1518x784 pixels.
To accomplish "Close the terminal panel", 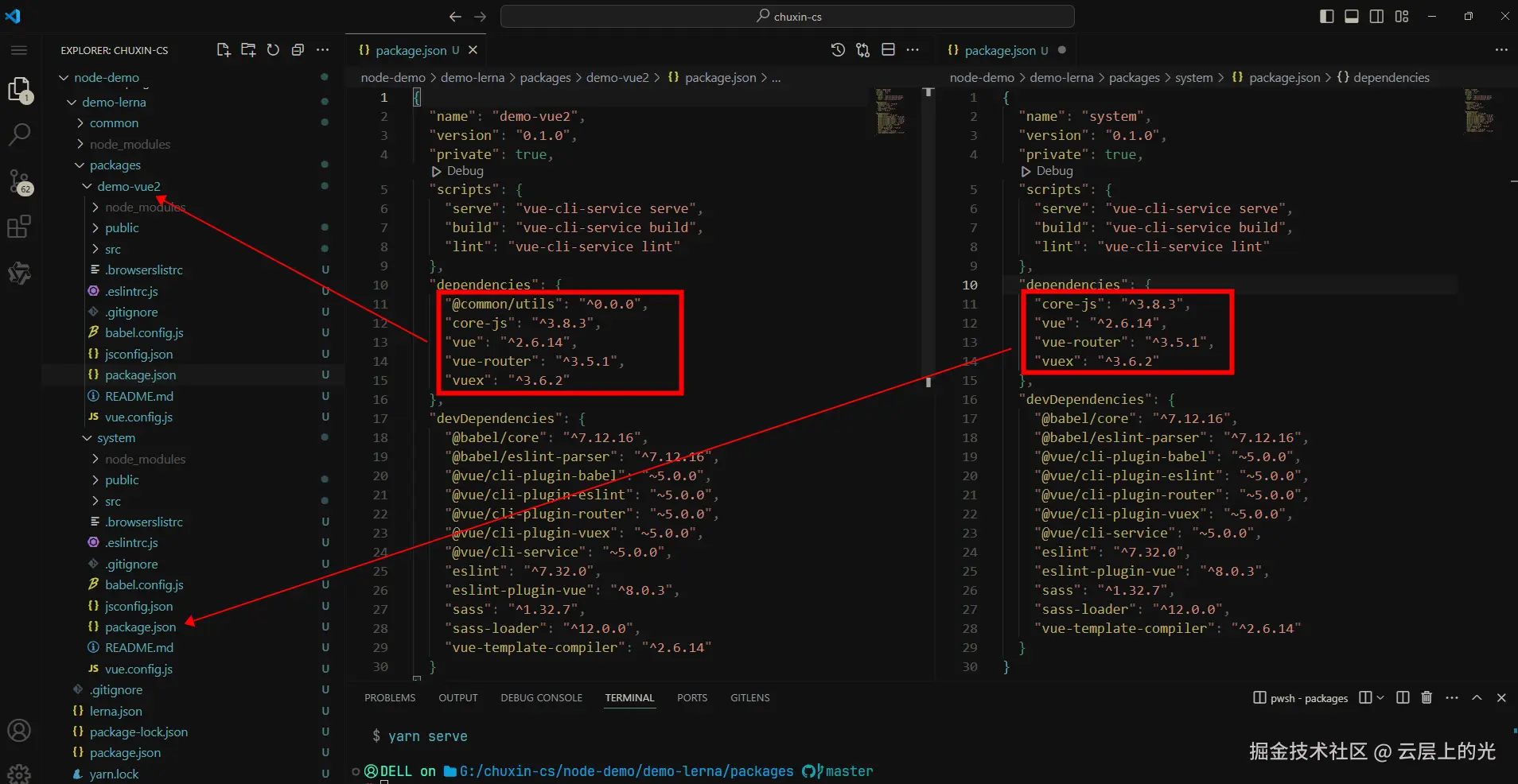I will pyautogui.click(x=1501, y=697).
